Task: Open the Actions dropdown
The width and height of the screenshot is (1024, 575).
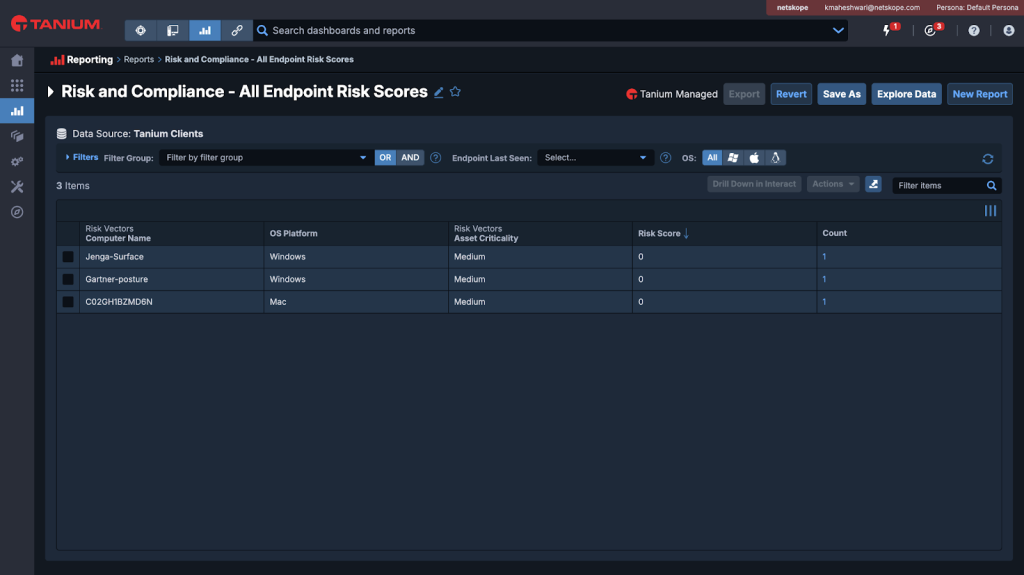Action: (x=833, y=184)
